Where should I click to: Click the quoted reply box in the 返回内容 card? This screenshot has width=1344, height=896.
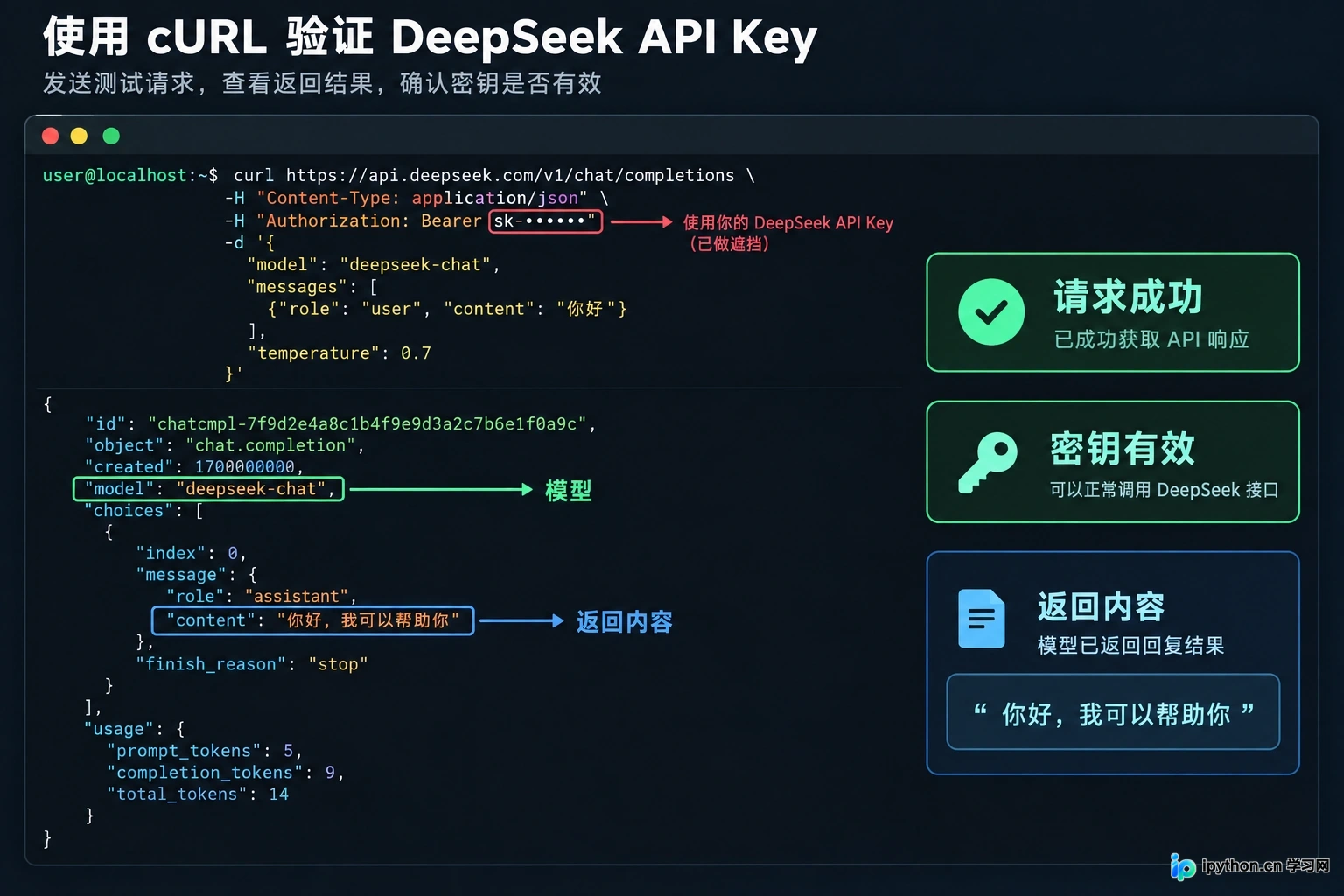click(x=1113, y=712)
